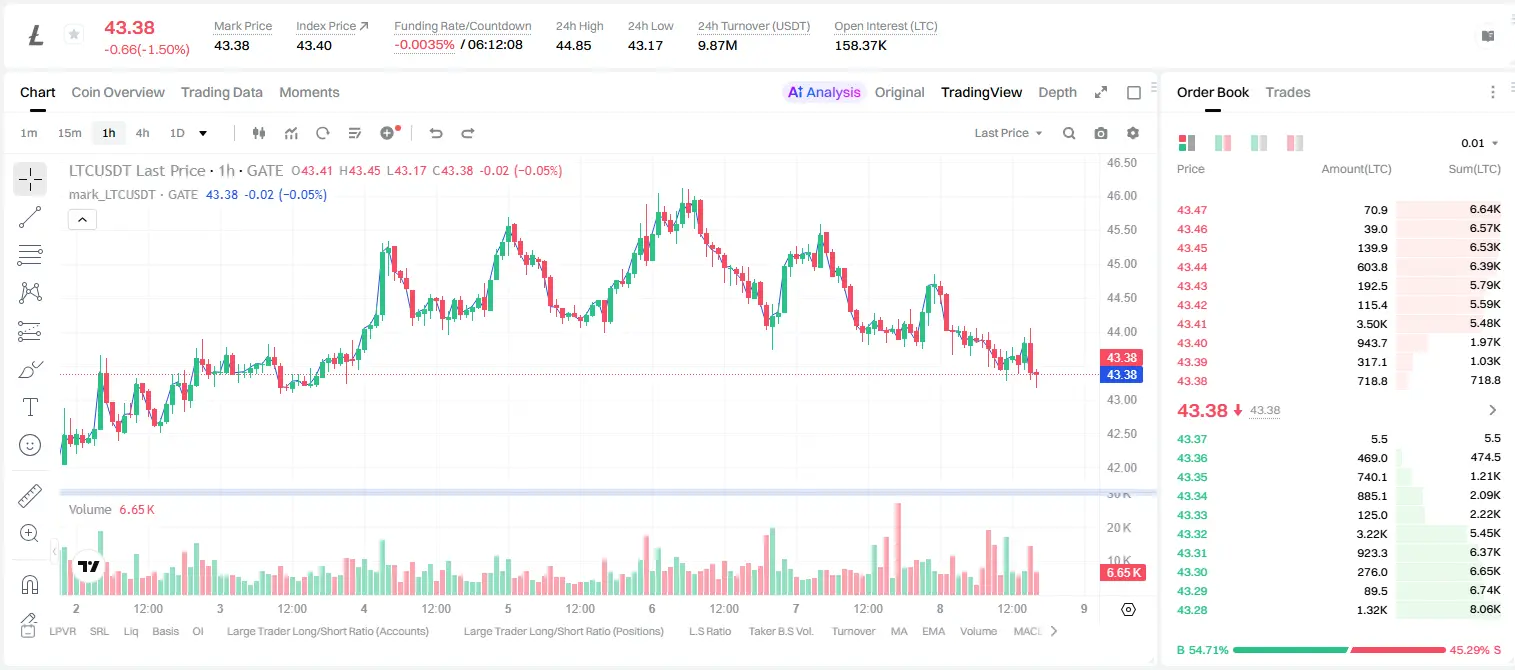Expand the Last Price dropdown
This screenshot has height=670, width=1515.
click(1008, 133)
